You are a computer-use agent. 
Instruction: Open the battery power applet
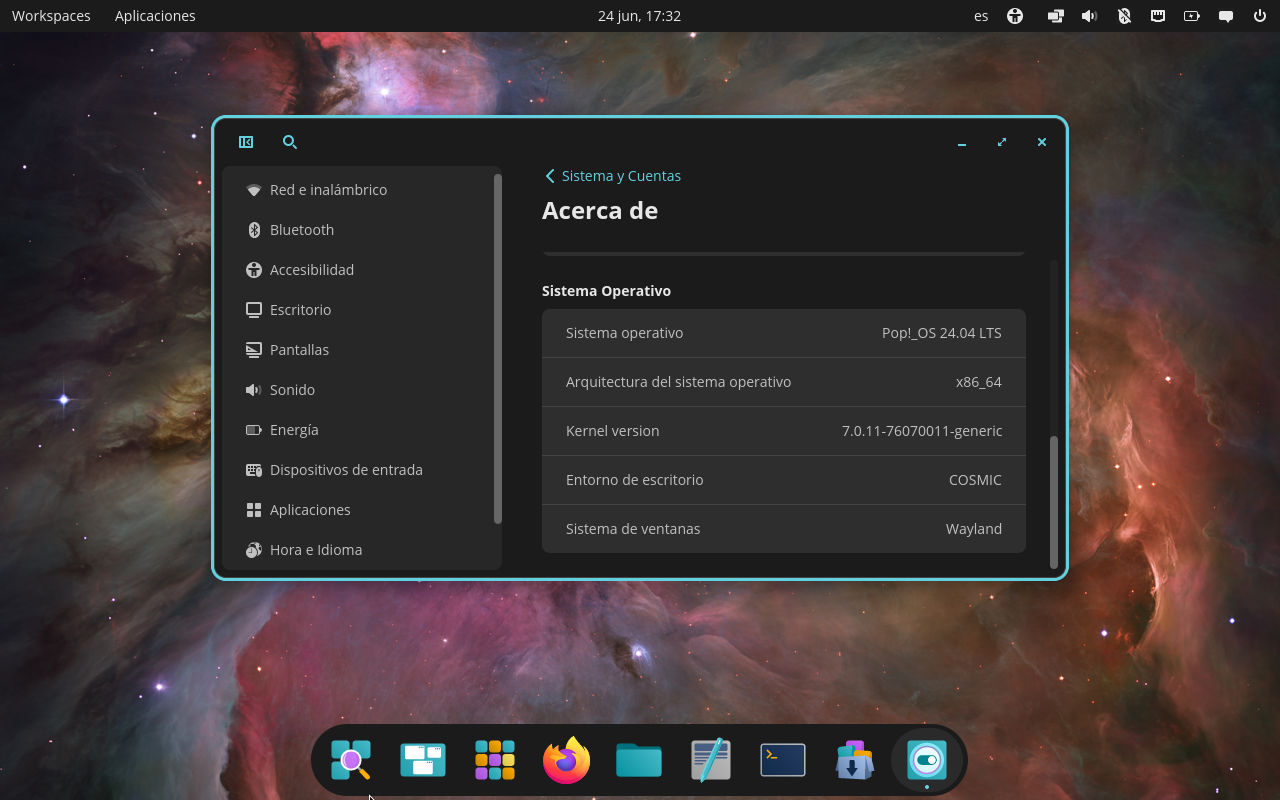(x=1192, y=16)
